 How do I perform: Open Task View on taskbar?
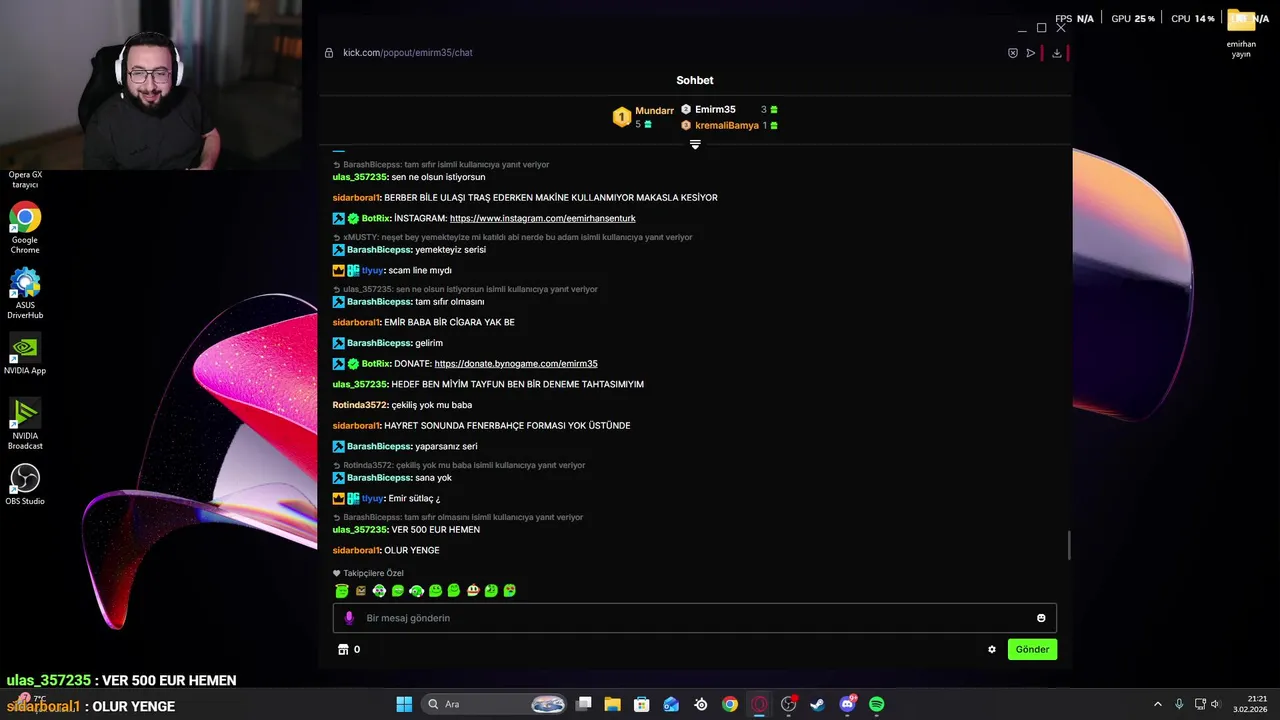coord(584,705)
